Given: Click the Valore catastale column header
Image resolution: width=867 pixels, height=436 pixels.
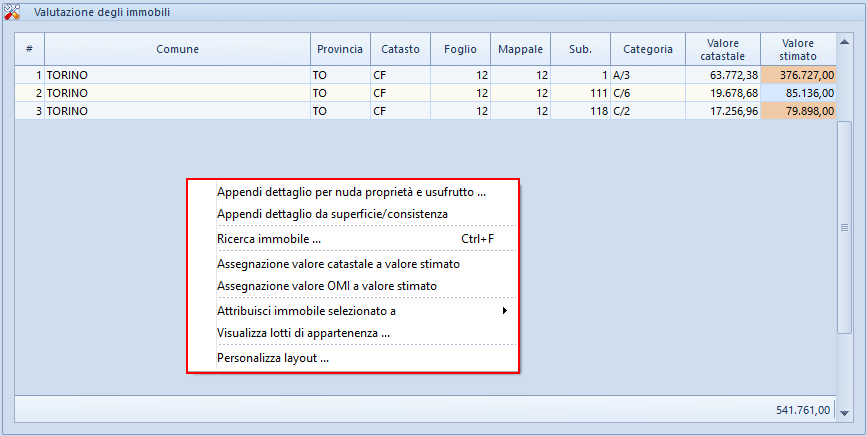Looking at the screenshot, I should 722,49.
